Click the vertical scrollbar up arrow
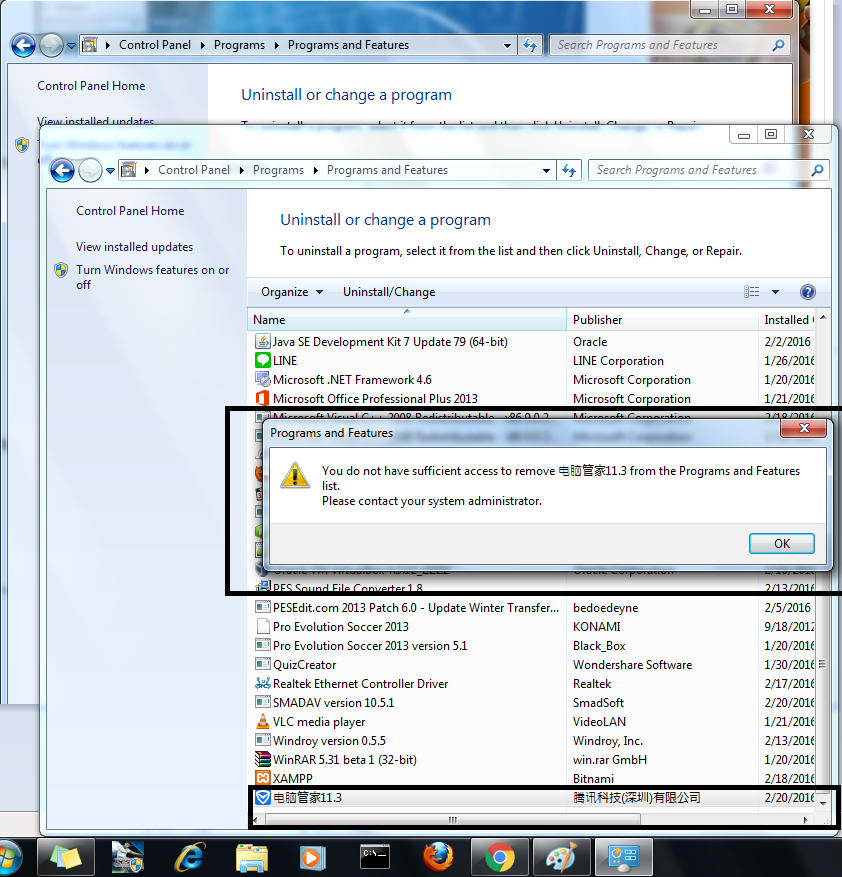This screenshot has width=842, height=877. (x=822, y=317)
